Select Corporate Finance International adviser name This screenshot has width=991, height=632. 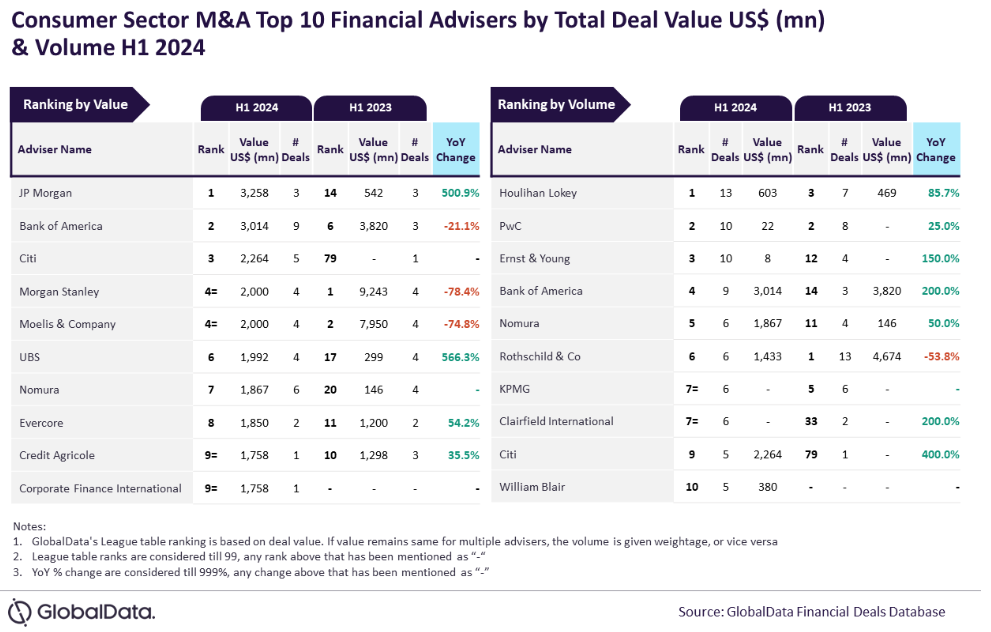coord(100,489)
